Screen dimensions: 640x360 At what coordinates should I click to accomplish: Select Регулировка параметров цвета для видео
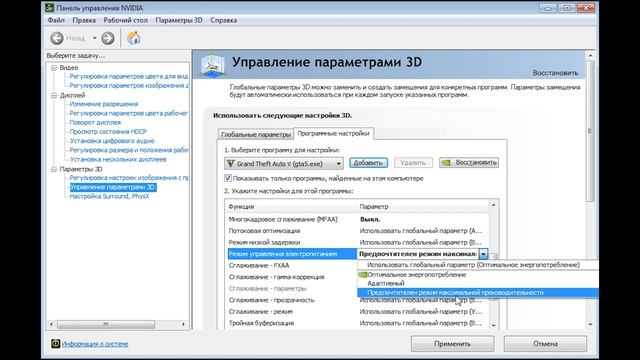[129, 76]
